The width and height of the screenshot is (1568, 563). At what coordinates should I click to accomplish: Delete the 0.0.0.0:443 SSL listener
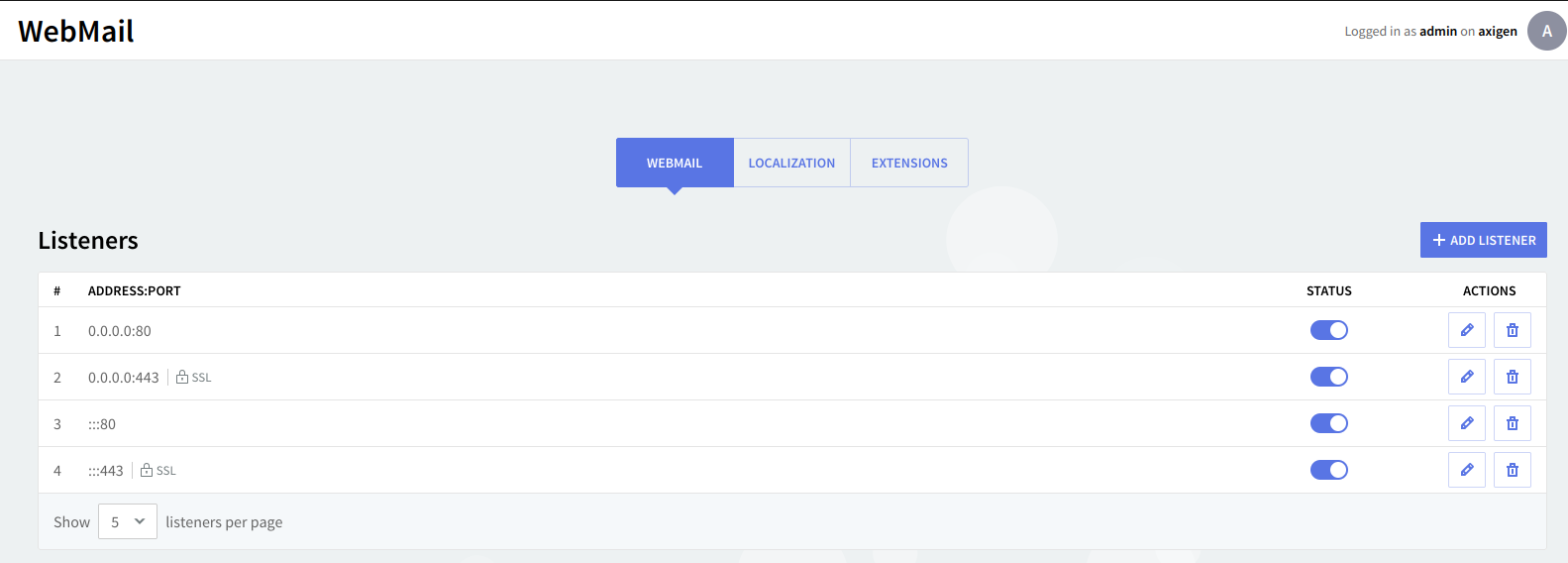tap(1512, 377)
